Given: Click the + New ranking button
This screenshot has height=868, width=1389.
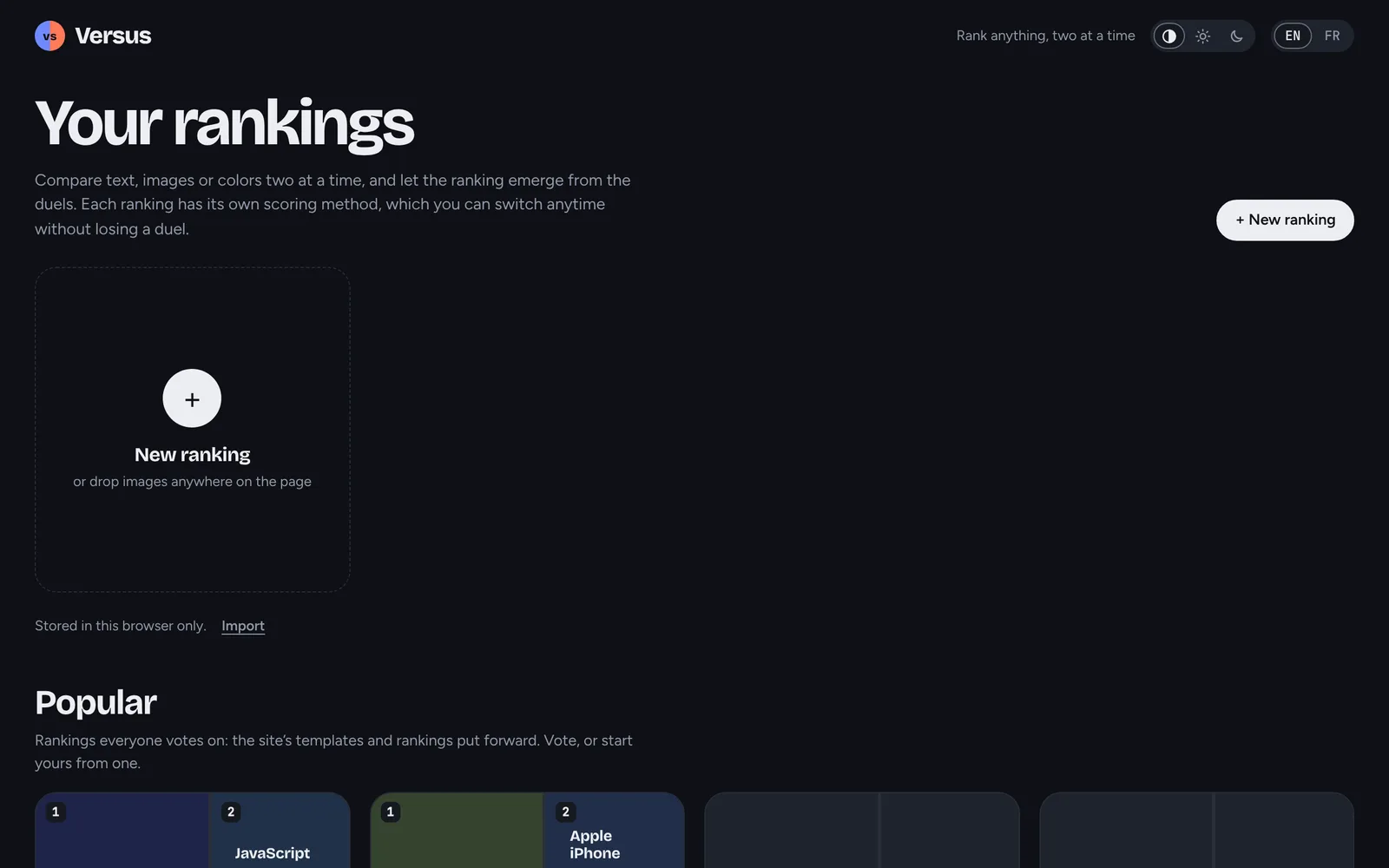Looking at the screenshot, I should (1285, 220).
